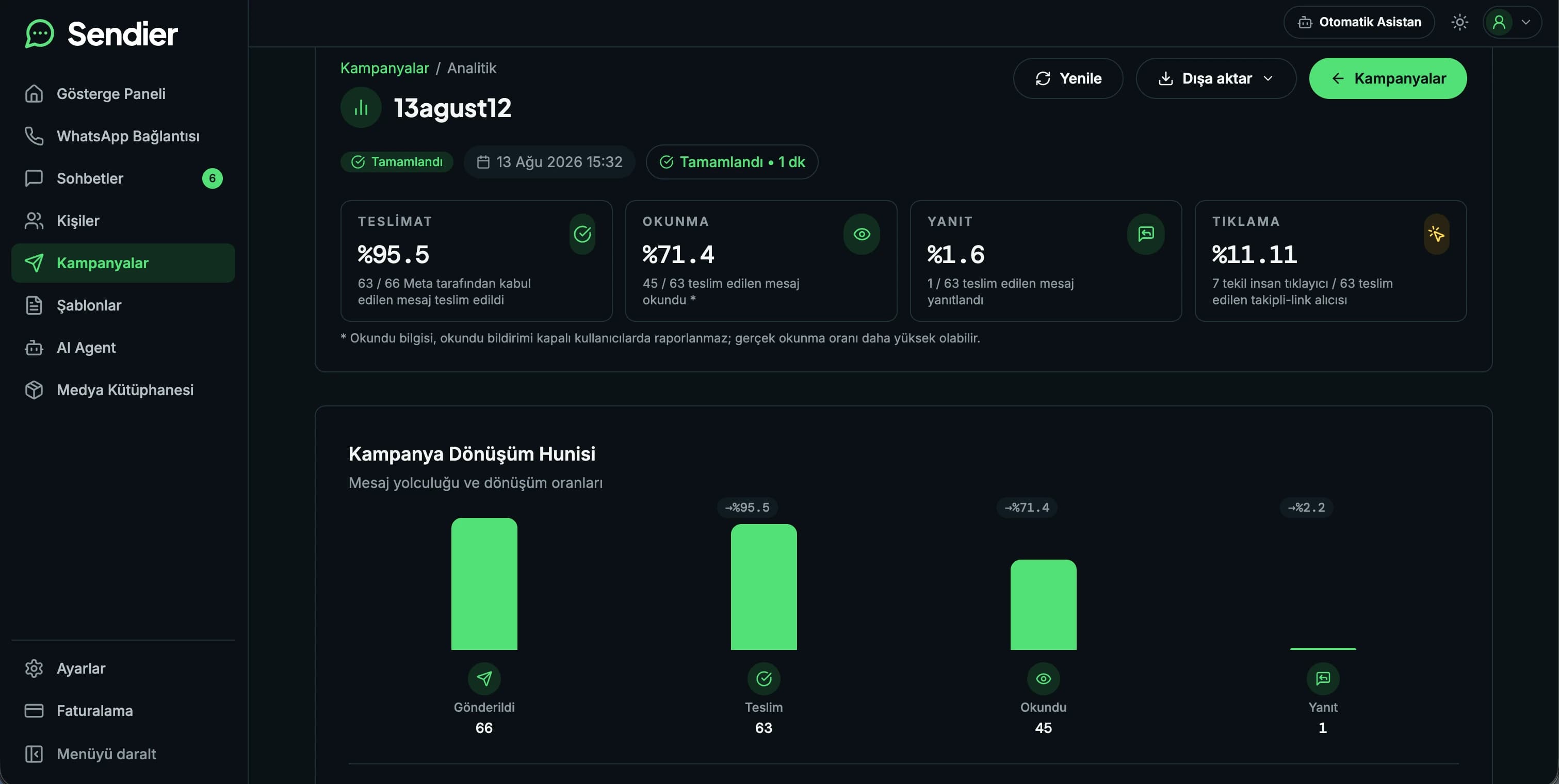The height and width of the screenshot is (784, 1559).
Task: Click the 13agust12 campaign title
Action: 452,108
